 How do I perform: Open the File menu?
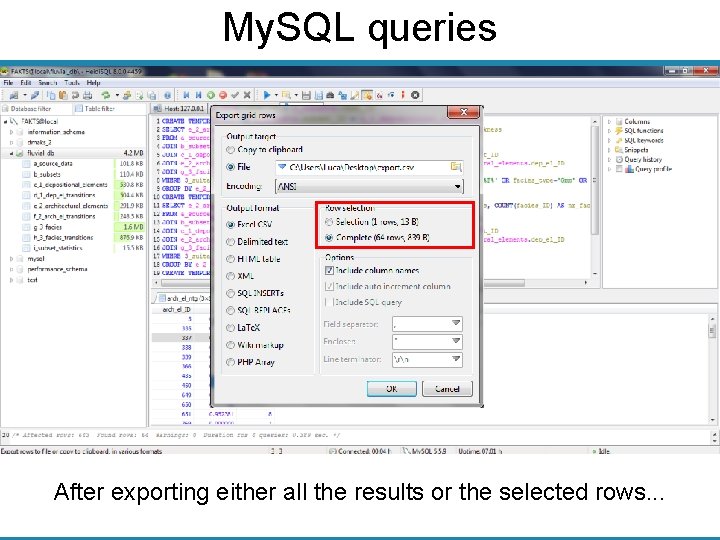click(8, 83)
